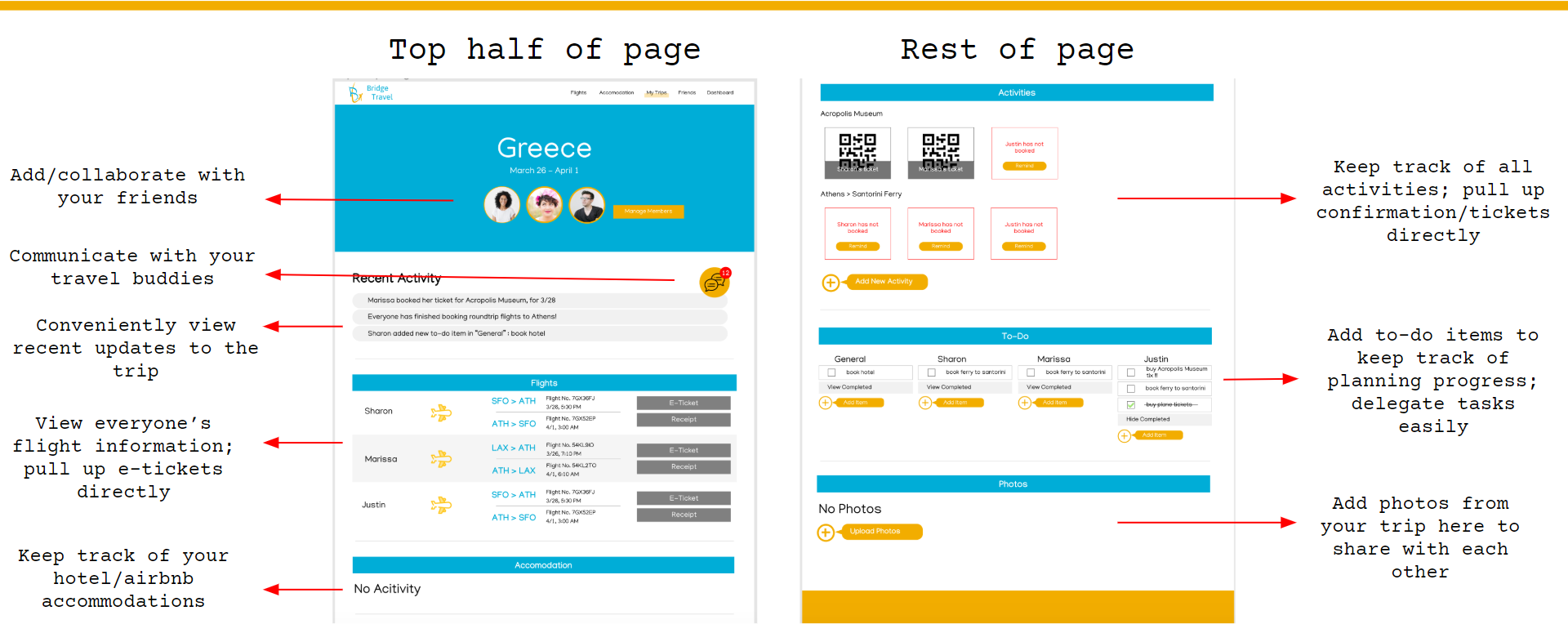Click Justin's yellow airplane icon

[x=441, y=506]
